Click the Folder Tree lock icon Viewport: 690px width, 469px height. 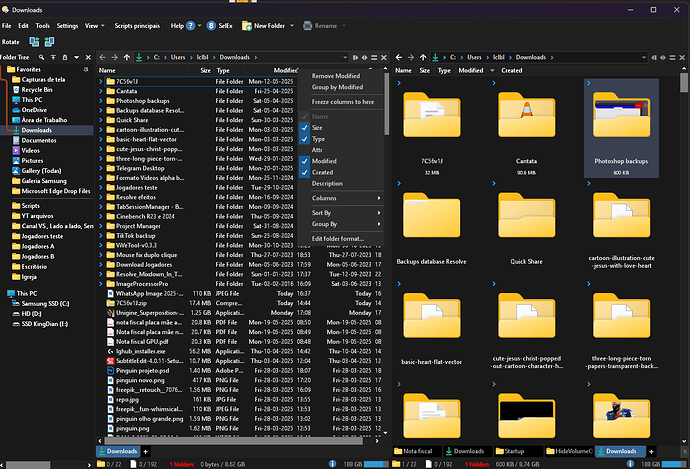[65, 57]
